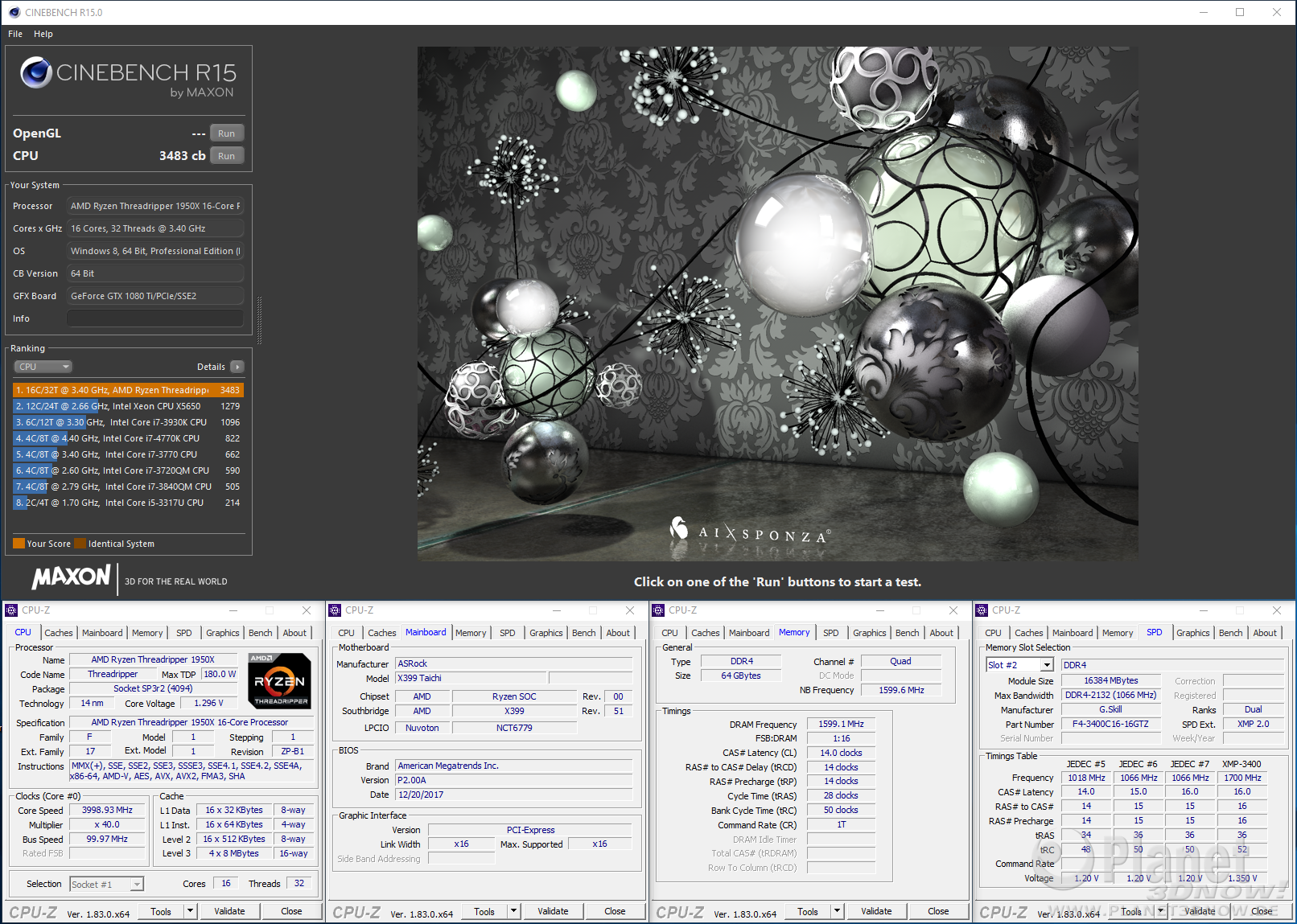Expand Tools arrow in CPU tab window
The height and width of the screenshot is (924, 1297).
pyautogui.click(x=191, y=911)
